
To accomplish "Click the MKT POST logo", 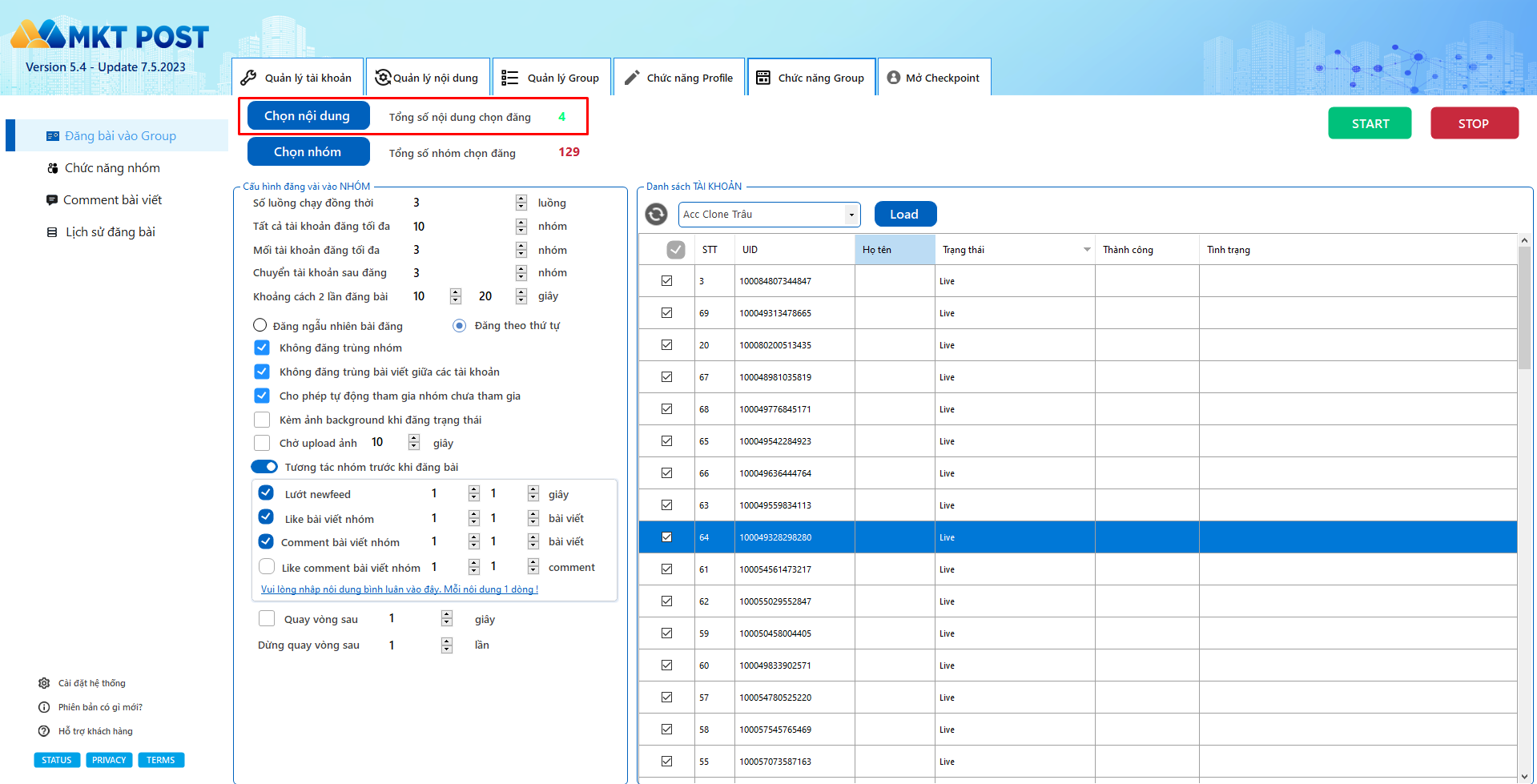I will pos(110,34).
